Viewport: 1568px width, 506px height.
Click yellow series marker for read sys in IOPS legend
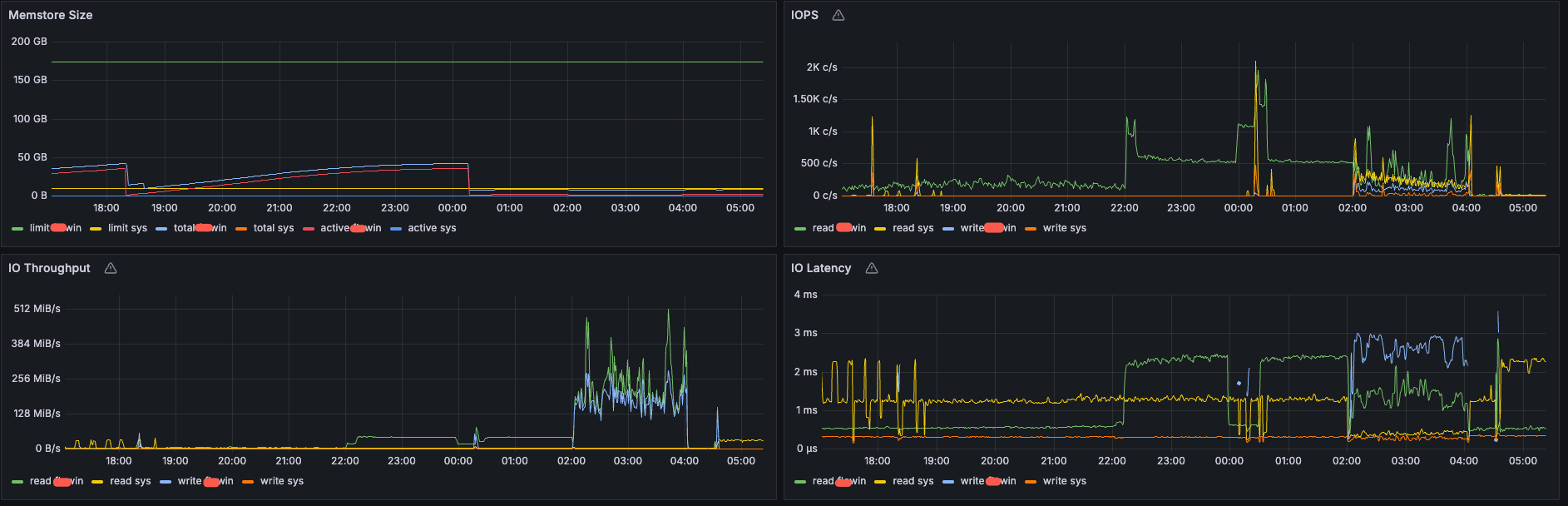880,229
